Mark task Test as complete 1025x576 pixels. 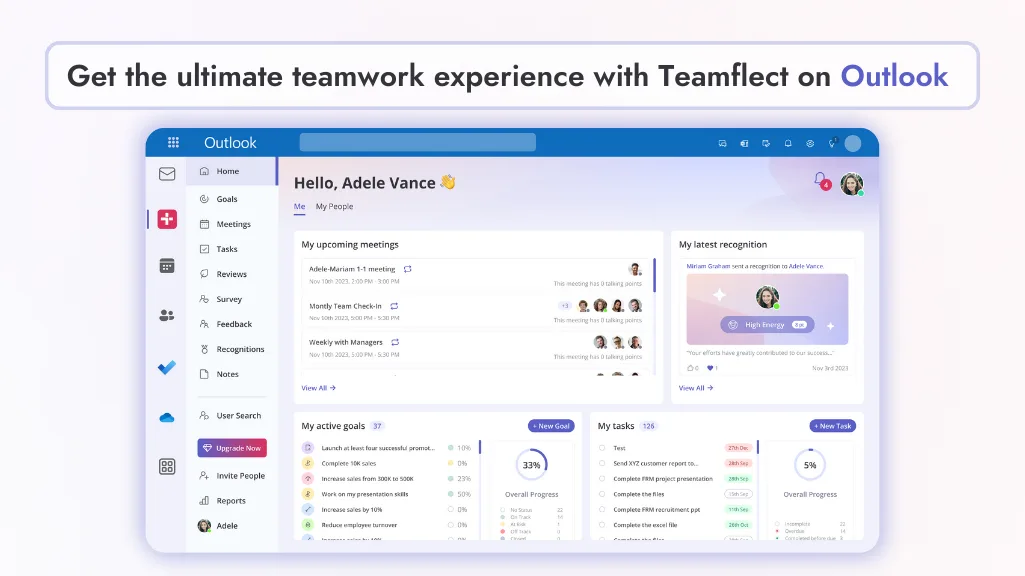pyautogui.click(x=602, y=448)
